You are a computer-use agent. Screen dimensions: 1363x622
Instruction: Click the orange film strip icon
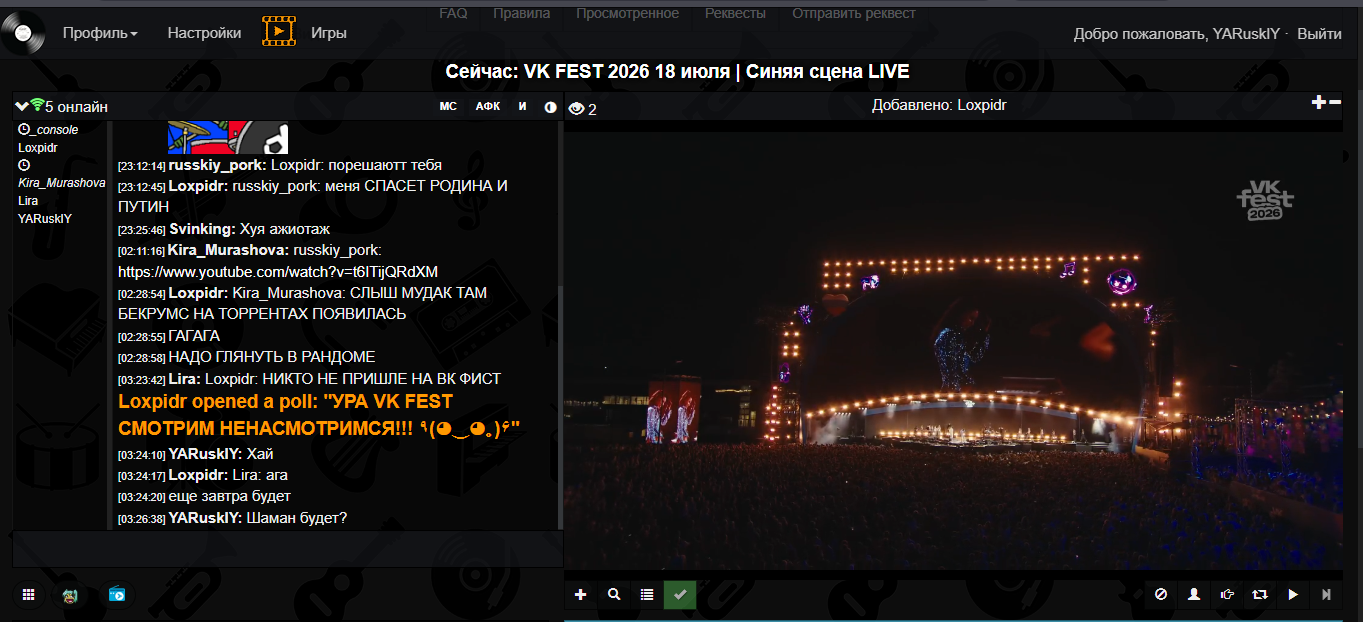[279, 32]
